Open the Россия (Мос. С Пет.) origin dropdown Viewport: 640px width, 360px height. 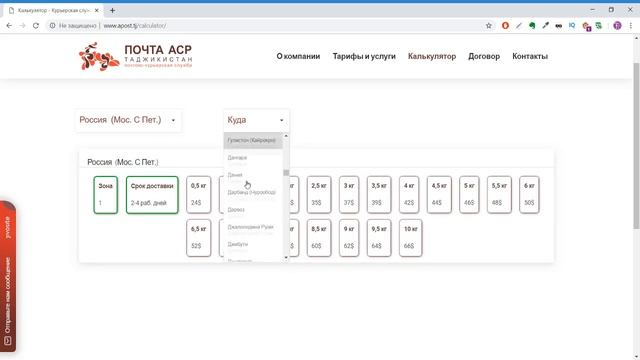click(128, 120)
